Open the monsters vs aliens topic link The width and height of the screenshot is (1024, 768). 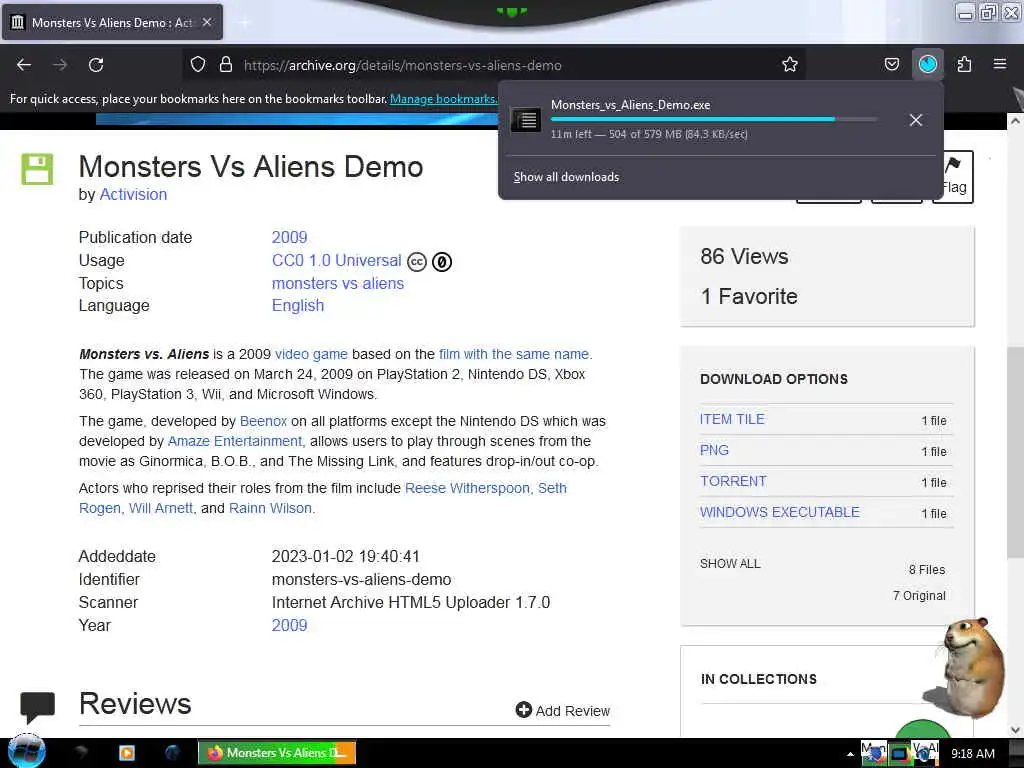point(338,283)
